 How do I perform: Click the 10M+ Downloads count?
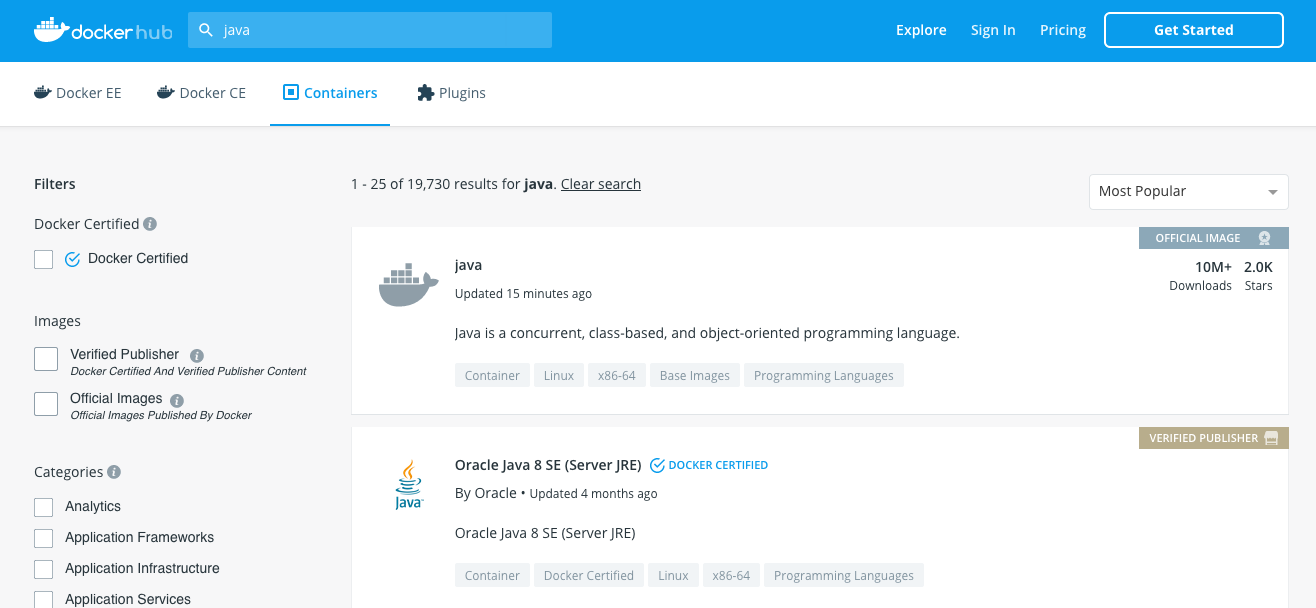tap(1200, 276)
